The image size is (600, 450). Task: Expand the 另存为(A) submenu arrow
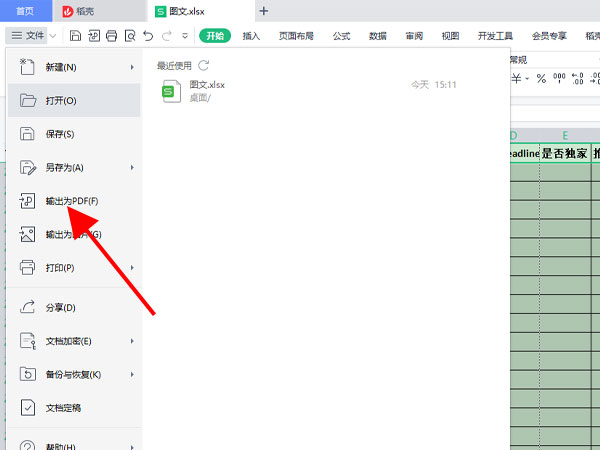[132, 168]
